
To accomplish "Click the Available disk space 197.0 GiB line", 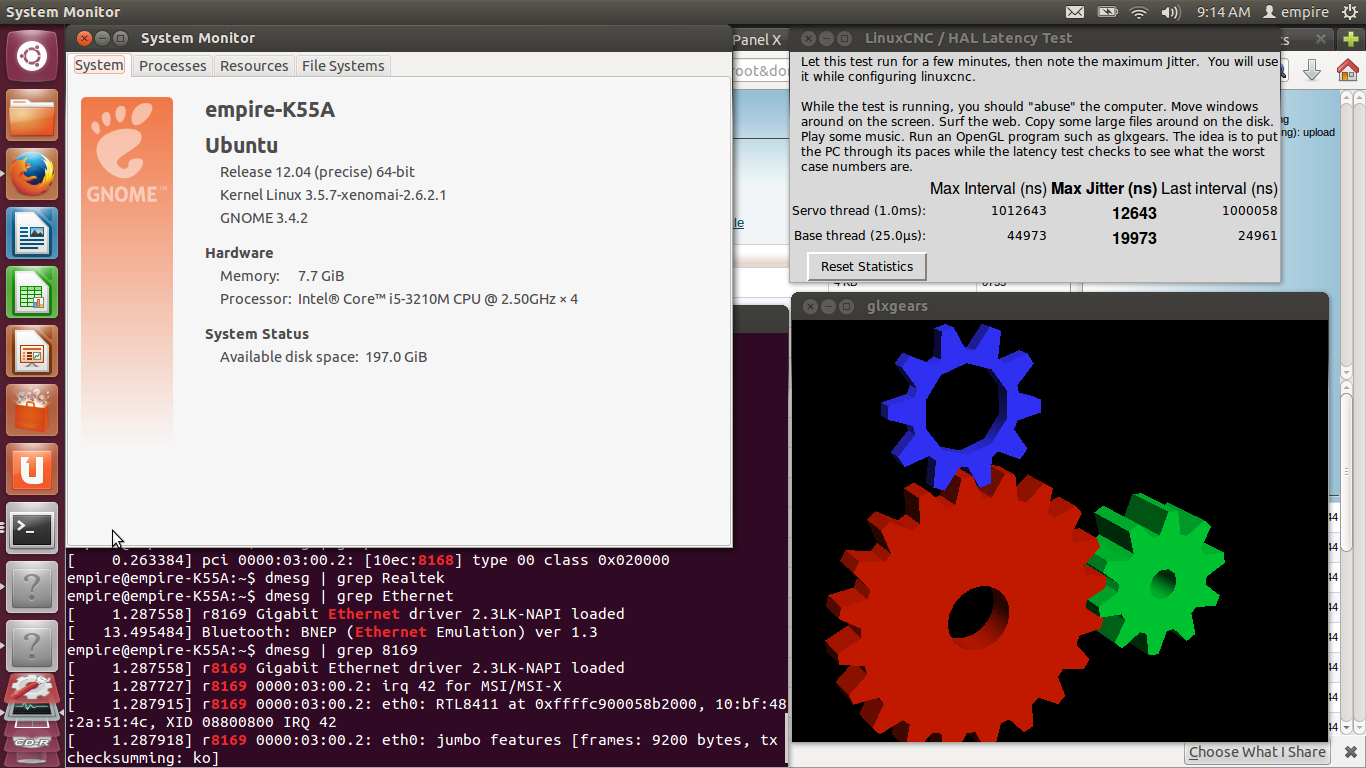I will point(323,357).
